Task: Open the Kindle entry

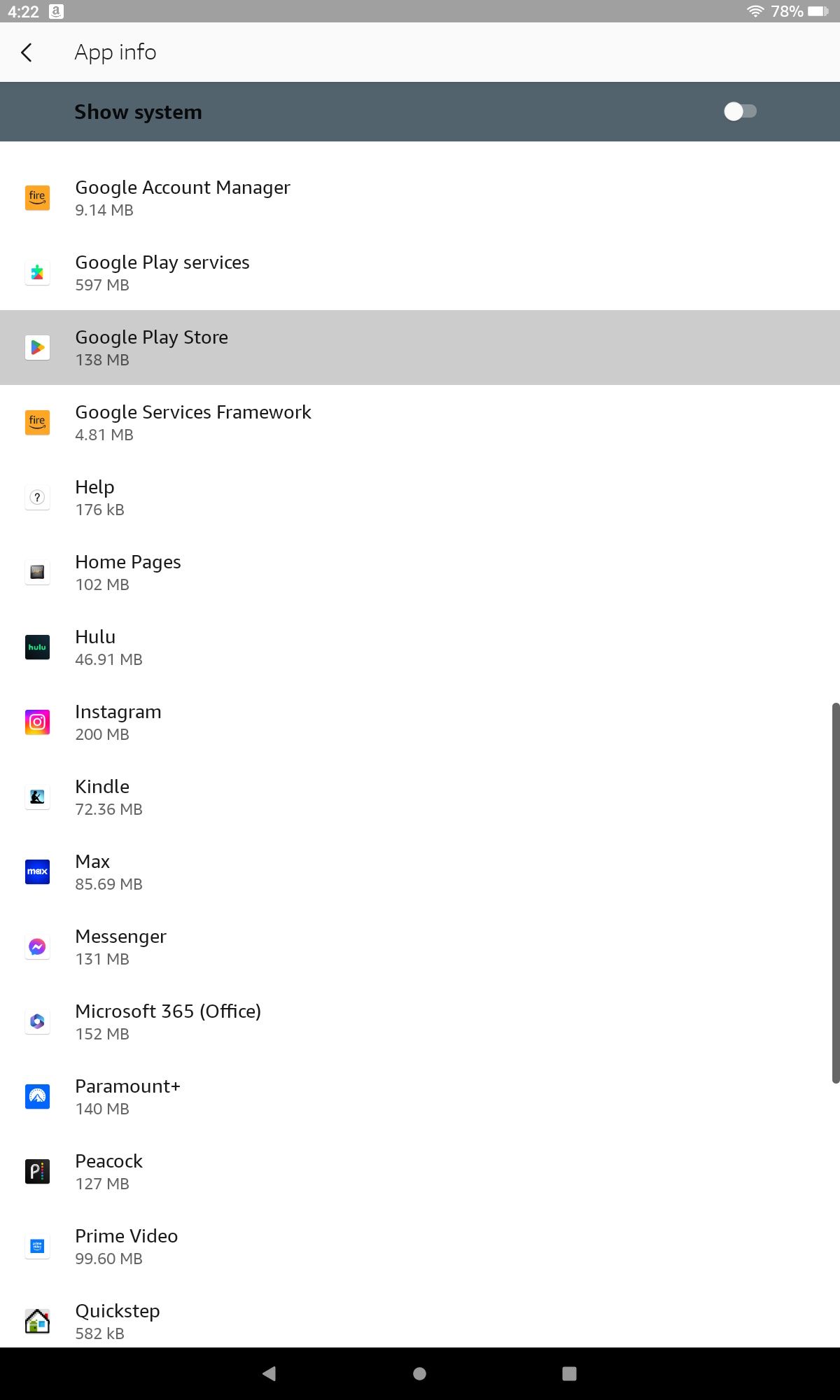Action: 420,797
